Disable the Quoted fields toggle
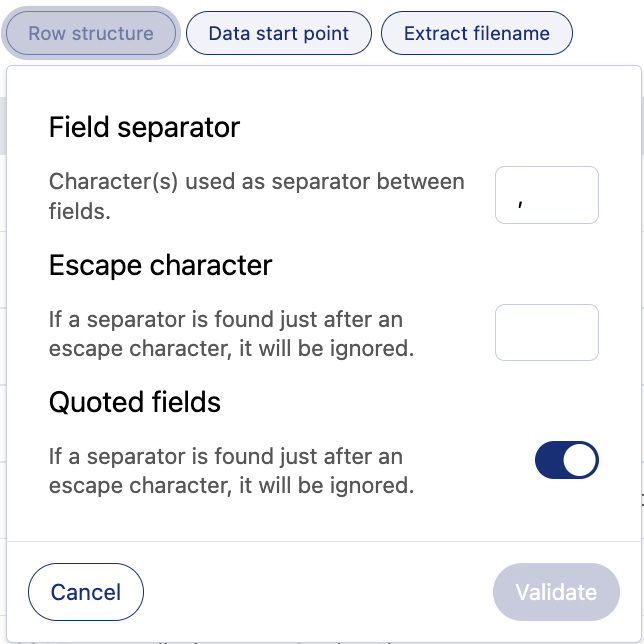The width and height of the screenshot is (644, 644). [567, 460]
